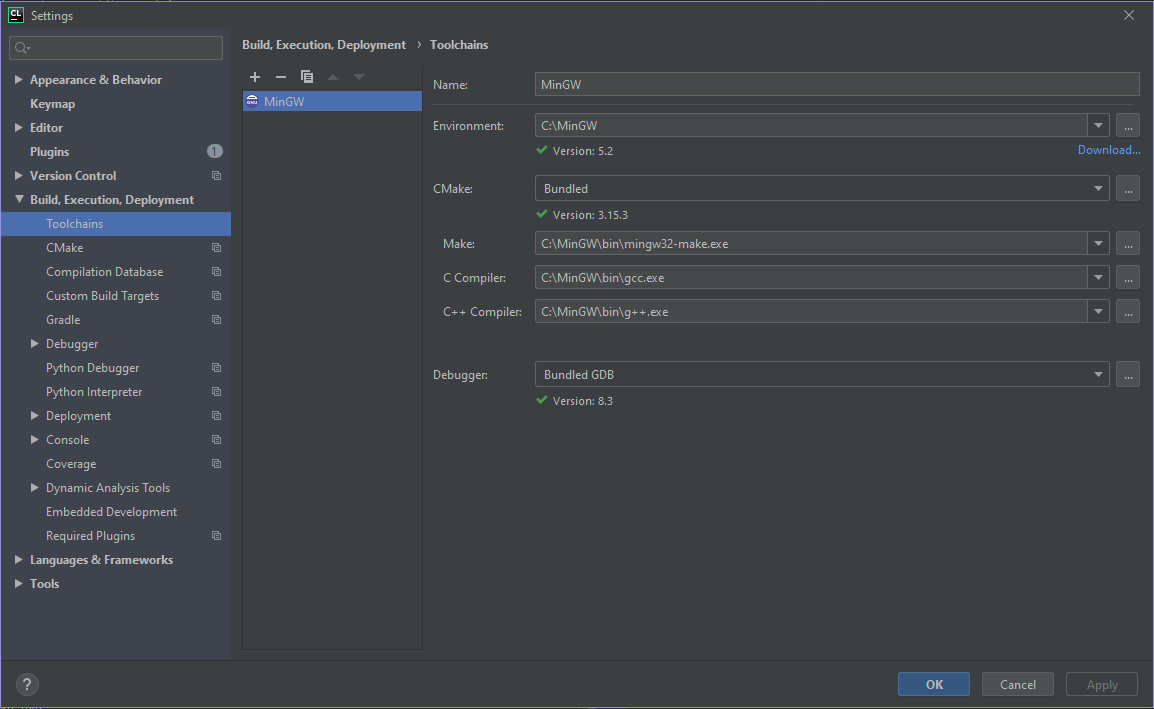This screenshot has width=1154, height=709.
Task: Browse for a different Make executable
Action: coord(1128,243)
